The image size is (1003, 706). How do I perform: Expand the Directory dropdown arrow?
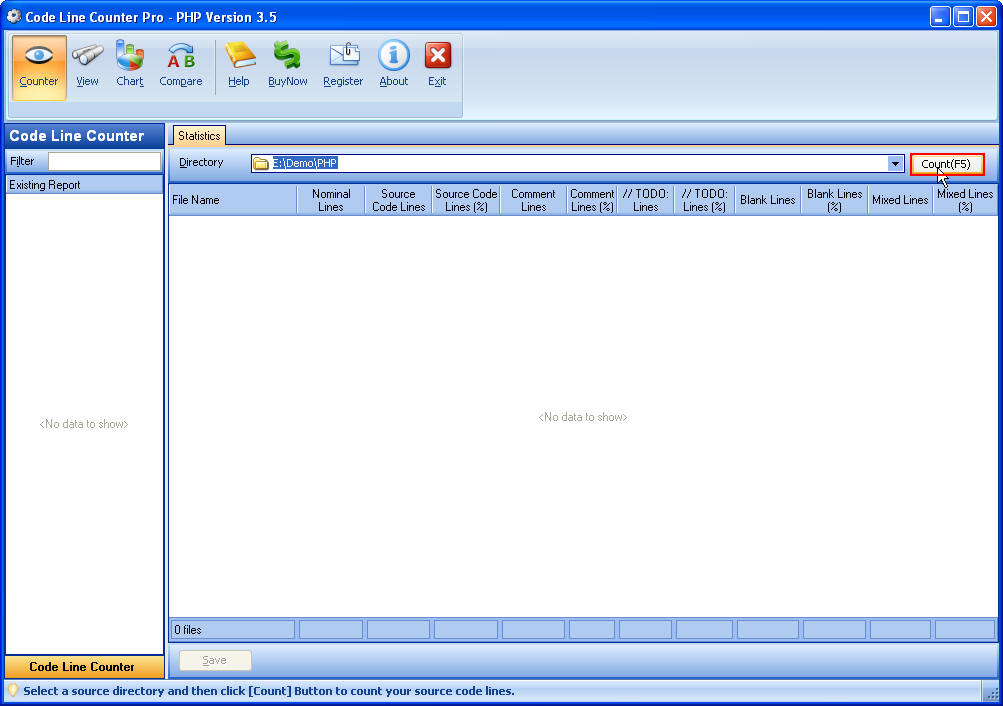tap(895, 164)
